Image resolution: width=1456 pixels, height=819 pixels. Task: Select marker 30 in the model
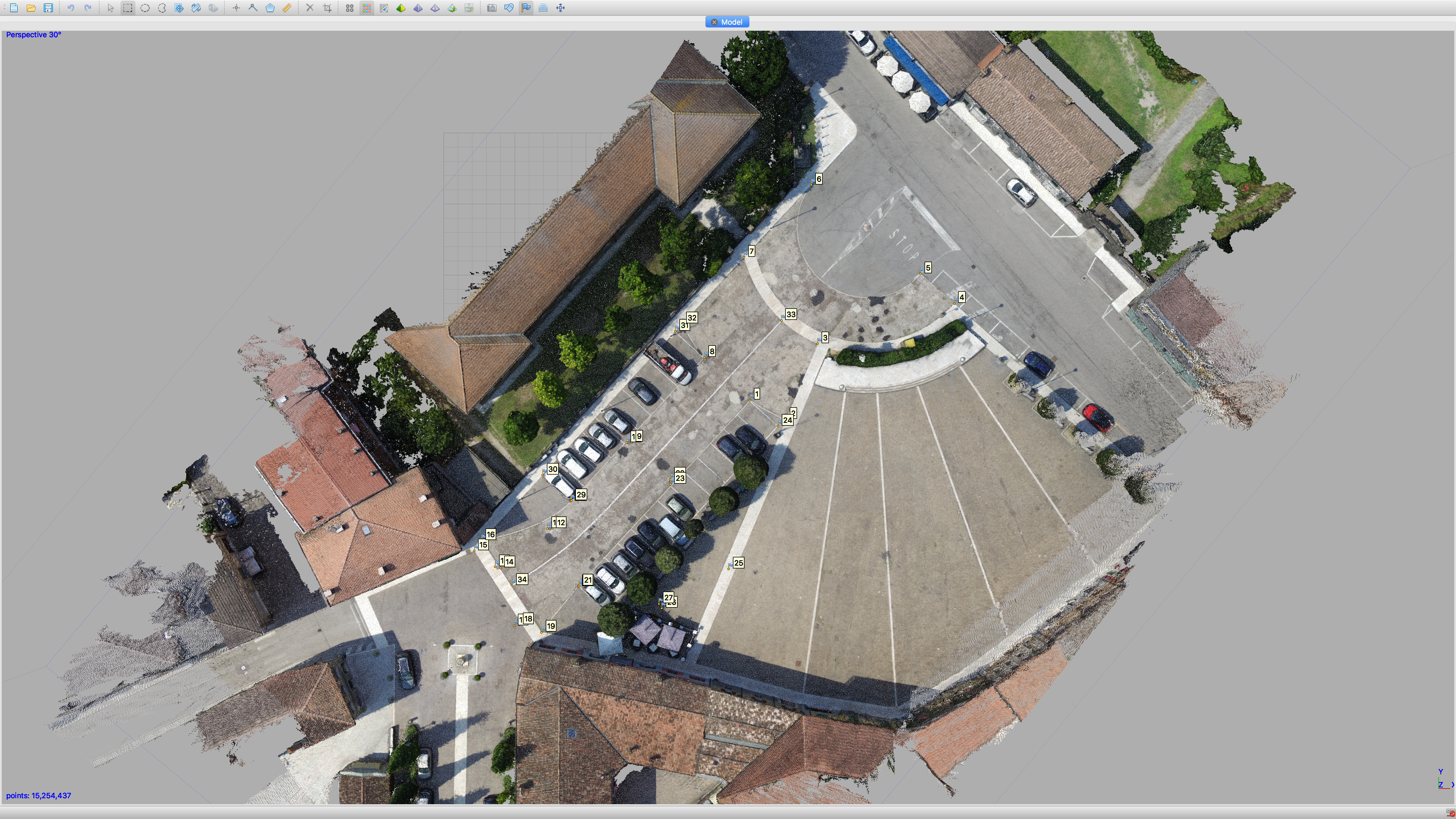(x=553, y=469)
